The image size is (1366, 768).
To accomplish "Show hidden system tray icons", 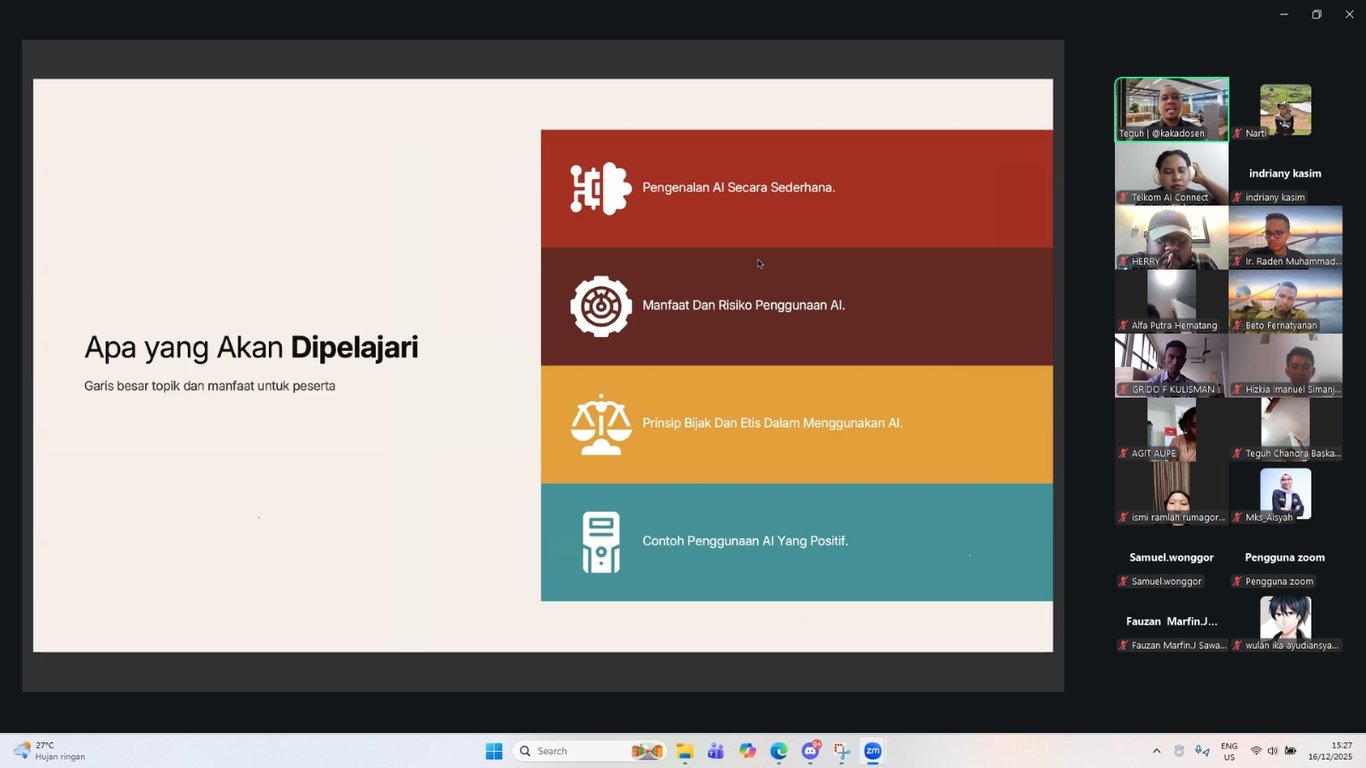I will click(x=1157, y=751).
